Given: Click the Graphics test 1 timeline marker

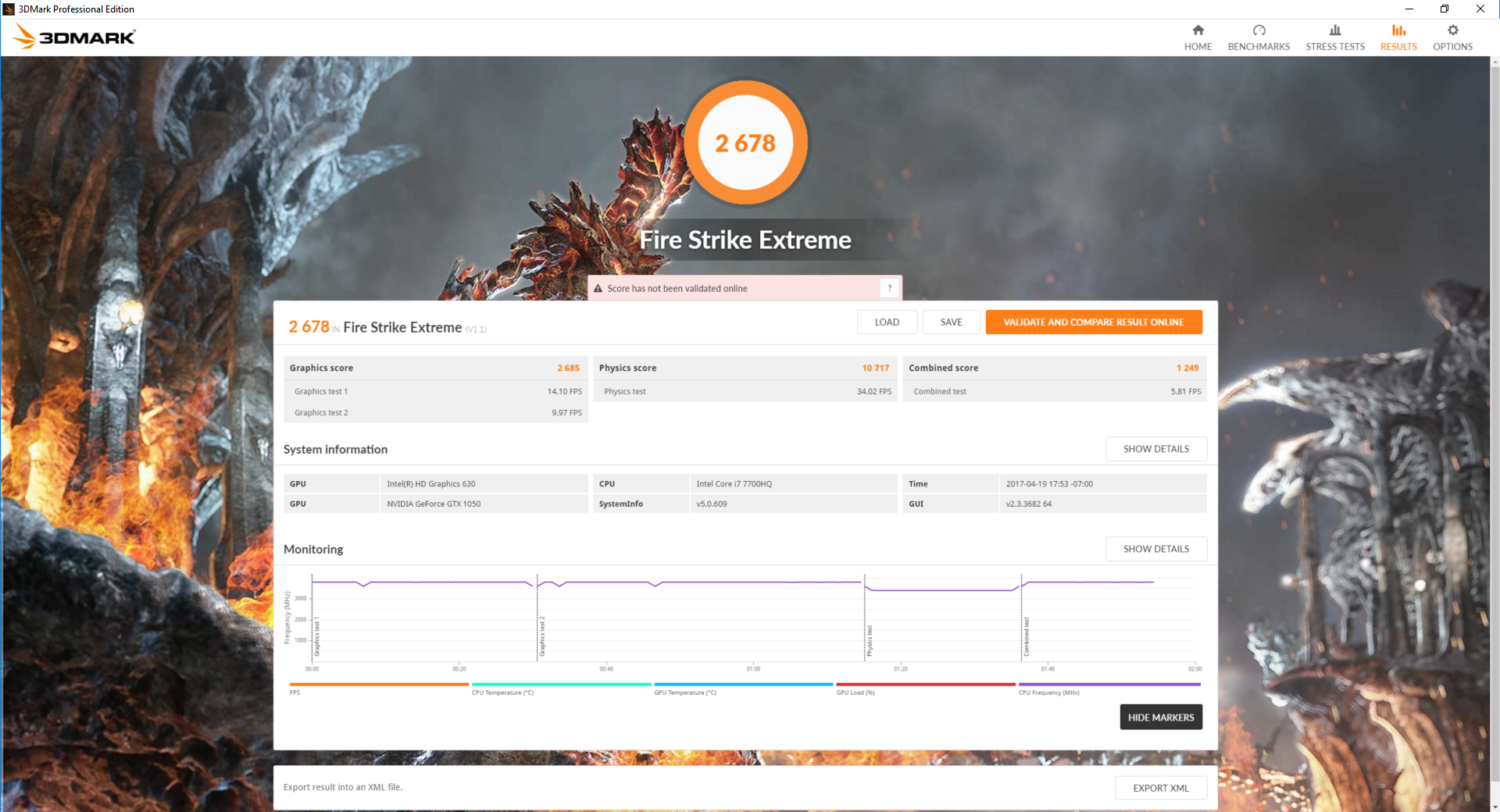Looking at the screenshot, I should (x=317, y=636).
